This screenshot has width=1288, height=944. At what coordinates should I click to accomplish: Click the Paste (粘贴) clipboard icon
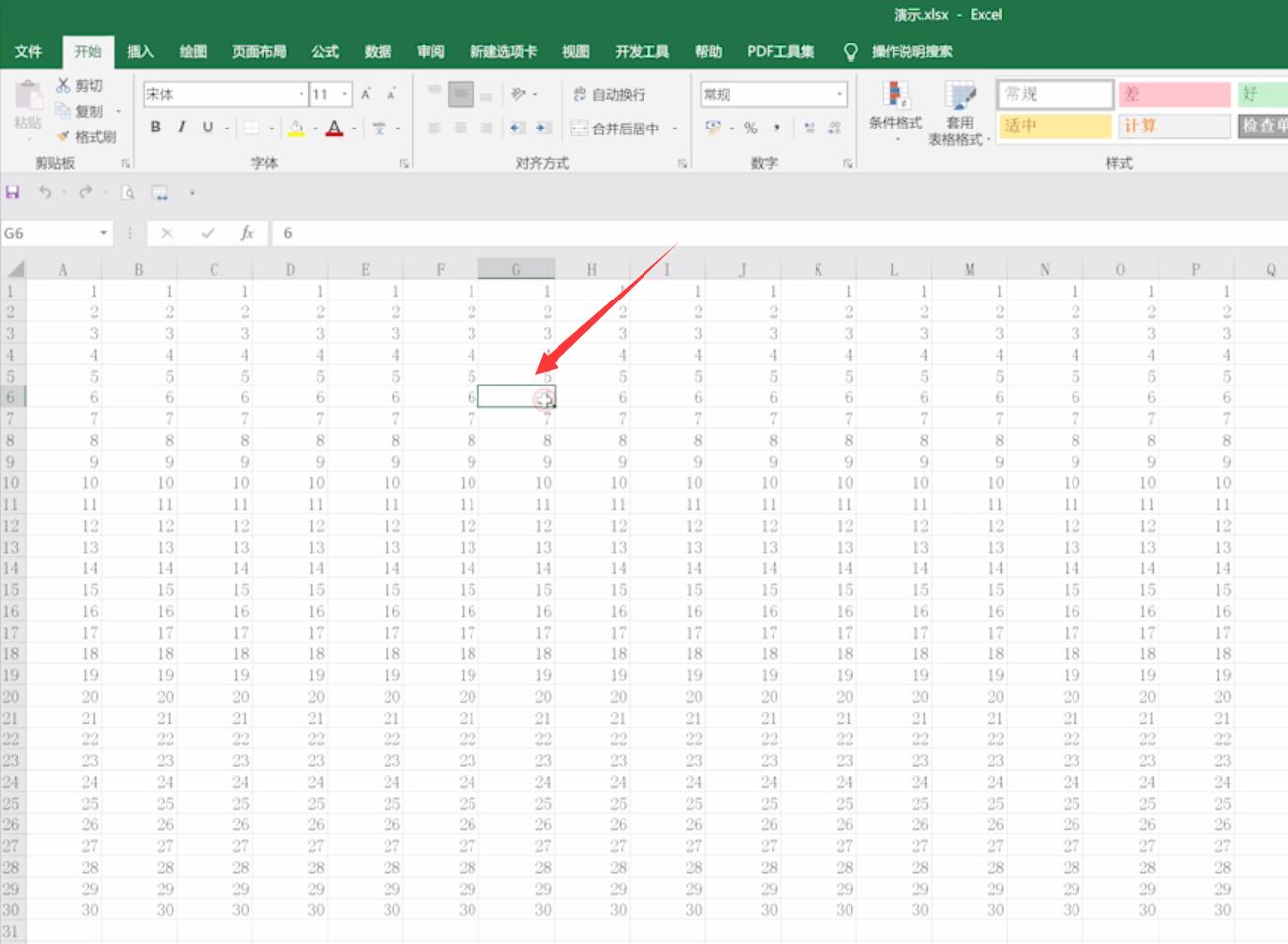click(x=28, y=97)
